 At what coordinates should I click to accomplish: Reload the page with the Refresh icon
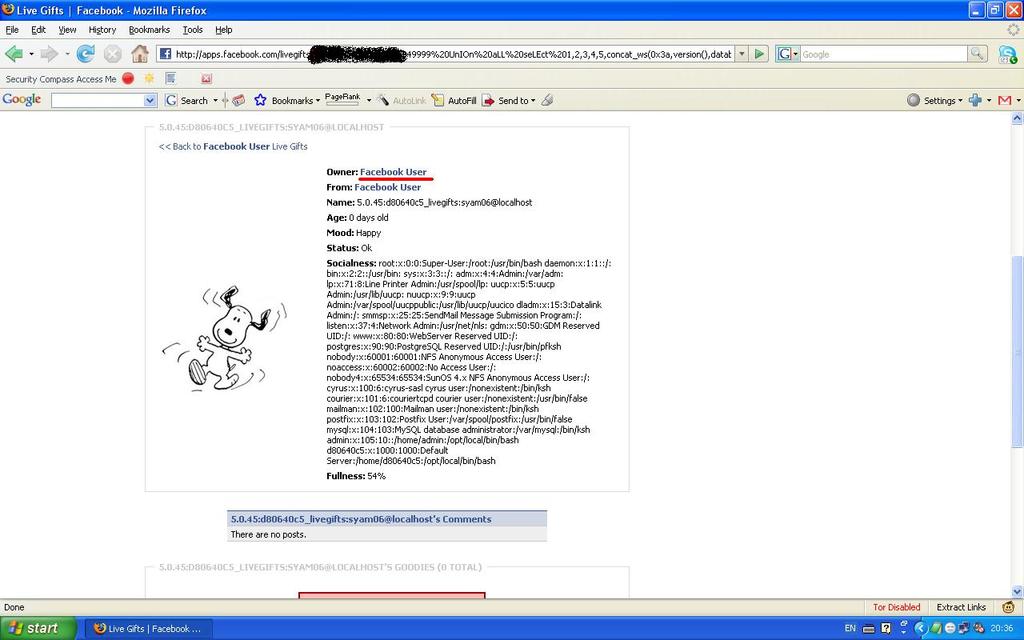pos(86,54)
